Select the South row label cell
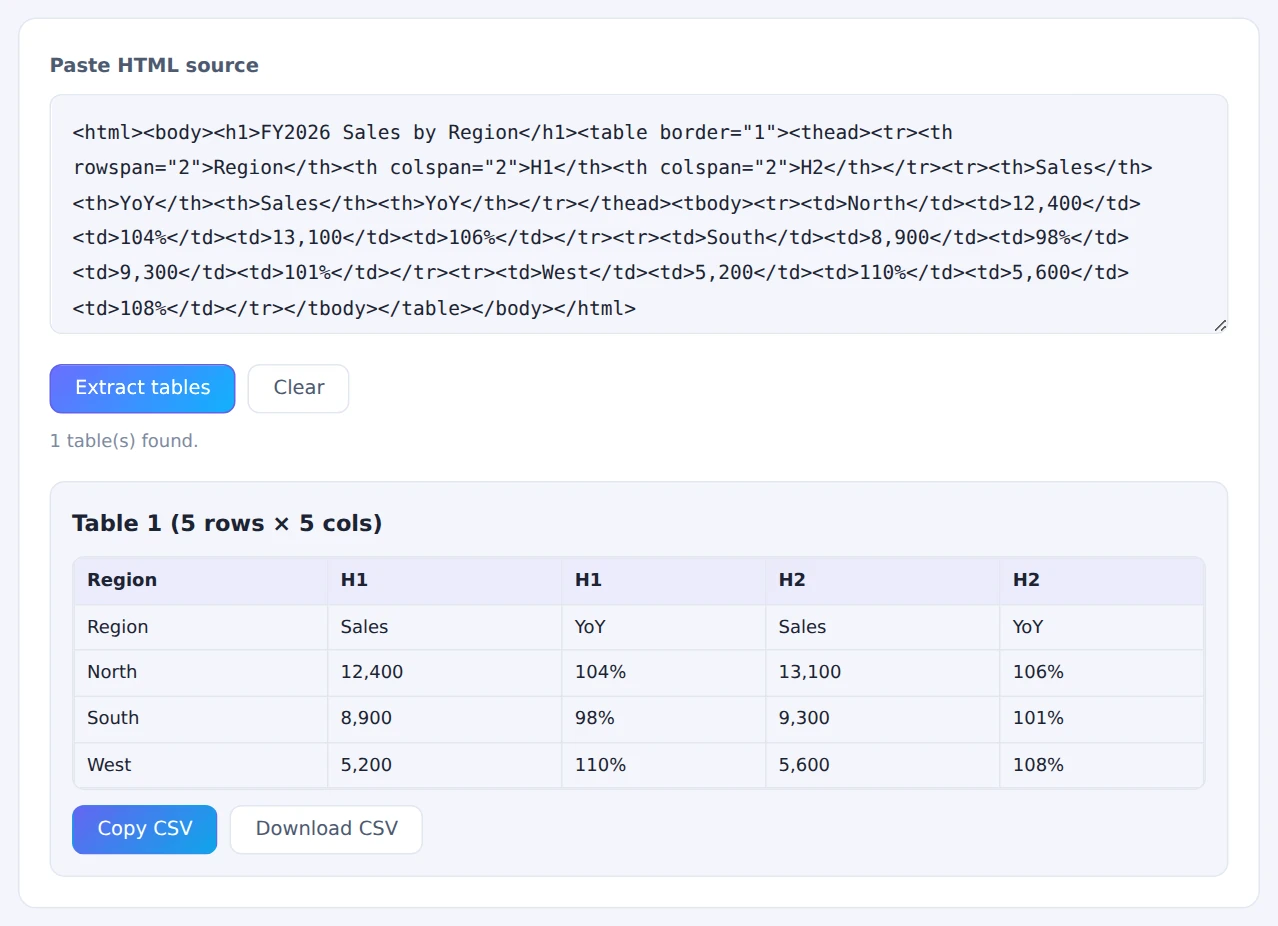Image resolution: width=1278 pixels, height=926 pixels. click(x=200, y=718)
